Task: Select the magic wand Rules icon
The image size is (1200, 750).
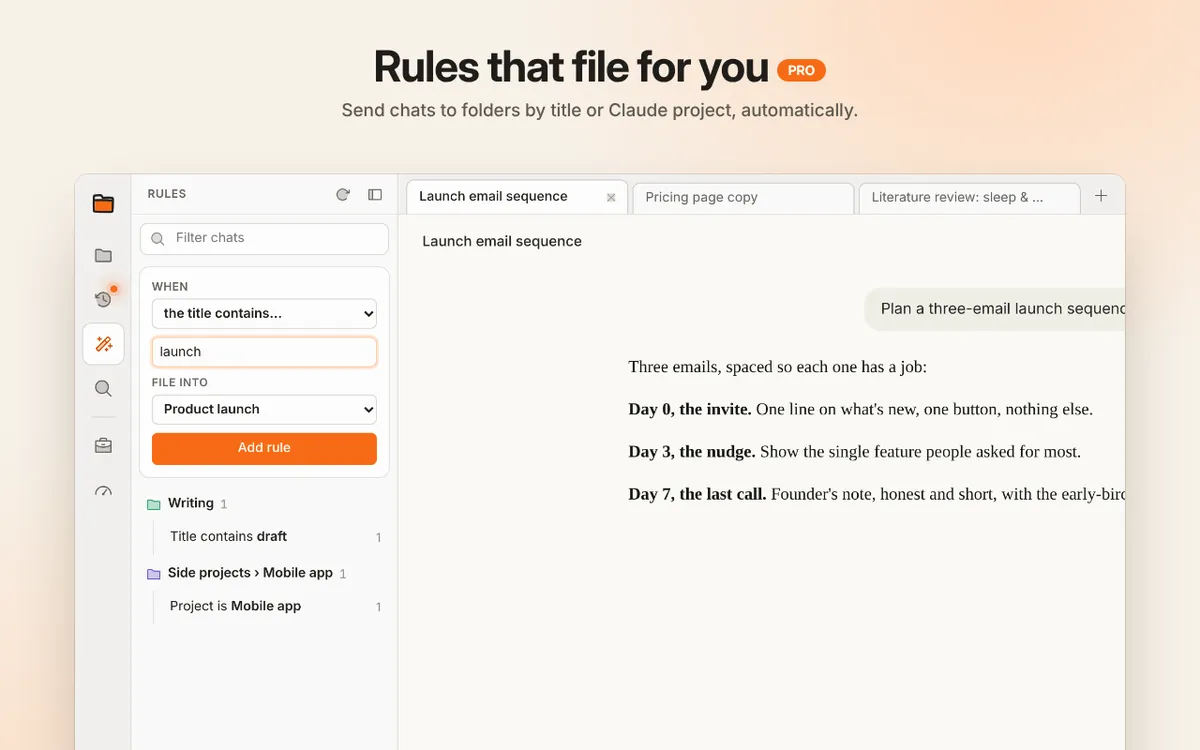Action: pos(103,344)
